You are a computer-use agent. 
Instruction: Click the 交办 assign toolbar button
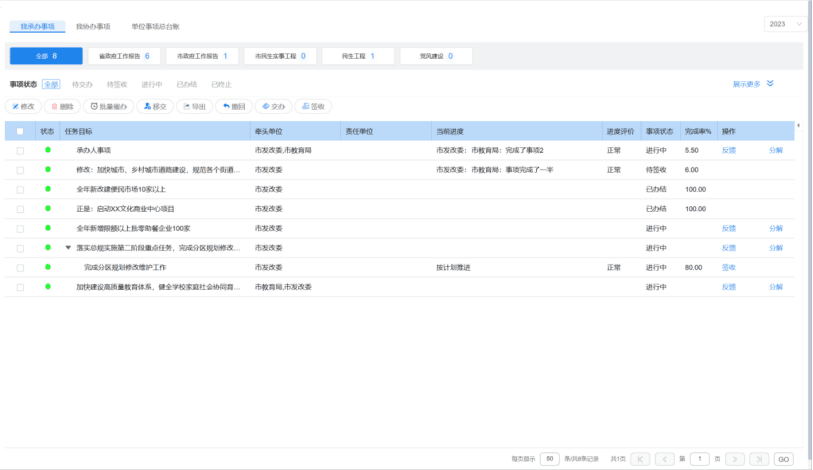click(273, 106)
